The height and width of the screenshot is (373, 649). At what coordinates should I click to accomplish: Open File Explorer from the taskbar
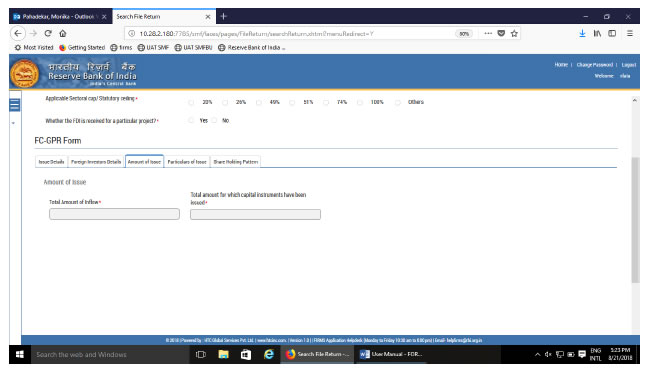tap(224, 354)
